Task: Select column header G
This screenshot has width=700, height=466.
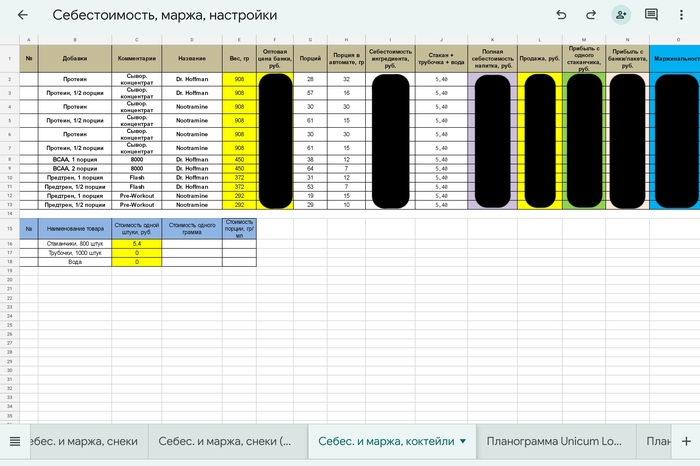Action: pyautogui.click(x=311, y=40)
